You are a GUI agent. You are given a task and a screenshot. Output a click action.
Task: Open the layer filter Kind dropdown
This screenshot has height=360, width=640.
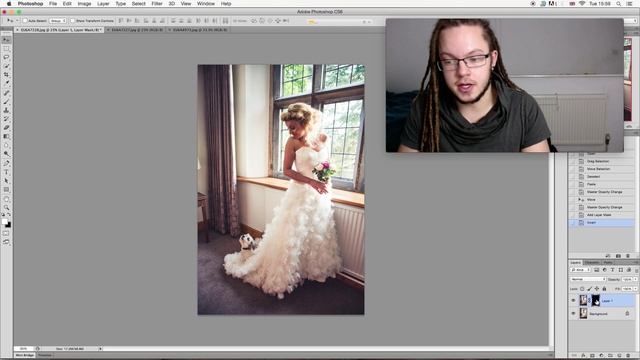click(x=580, y=270)
